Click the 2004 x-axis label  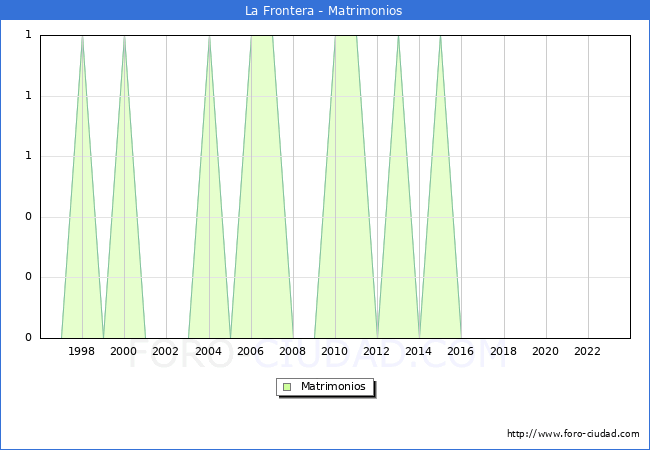pos(208,351)
